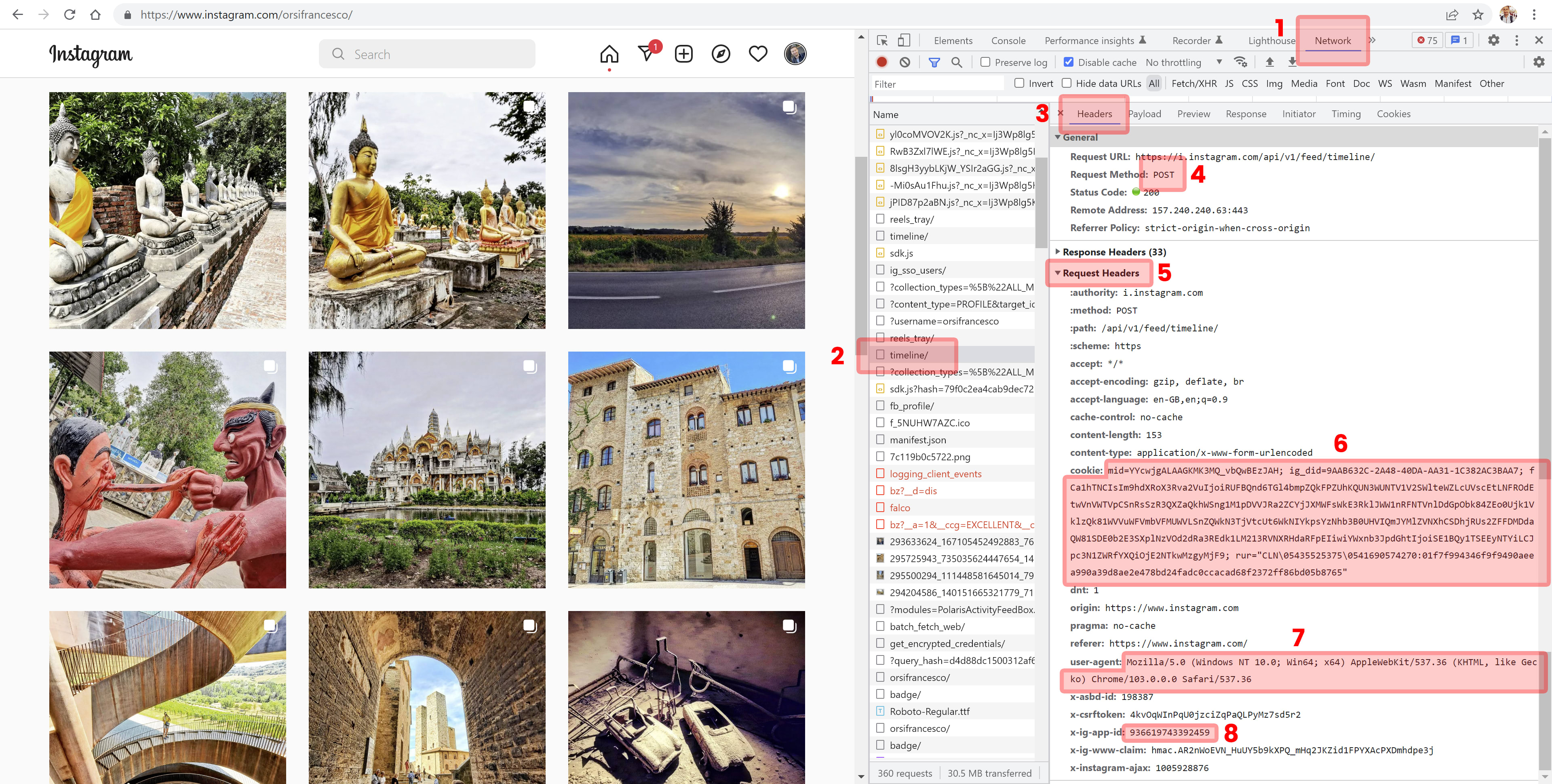Click the network Filter text input

pyautogui.click(x=938, y=84)
